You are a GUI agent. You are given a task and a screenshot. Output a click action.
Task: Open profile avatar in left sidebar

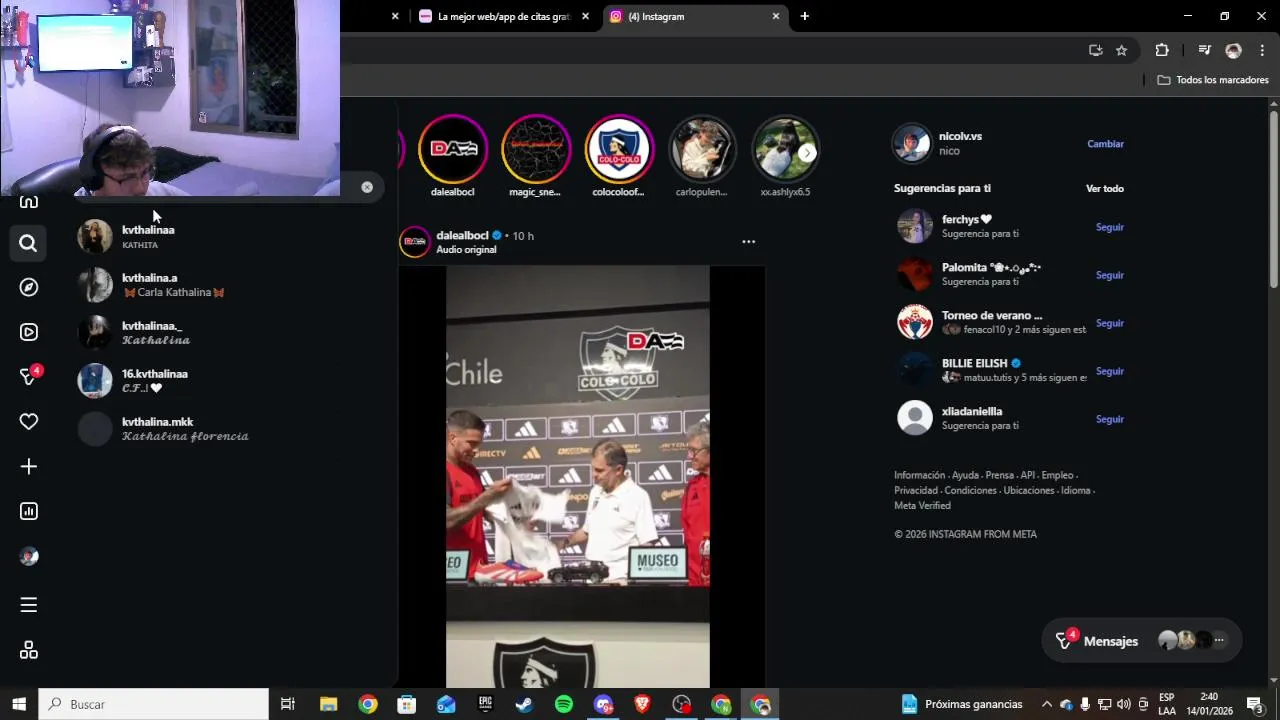29,556
